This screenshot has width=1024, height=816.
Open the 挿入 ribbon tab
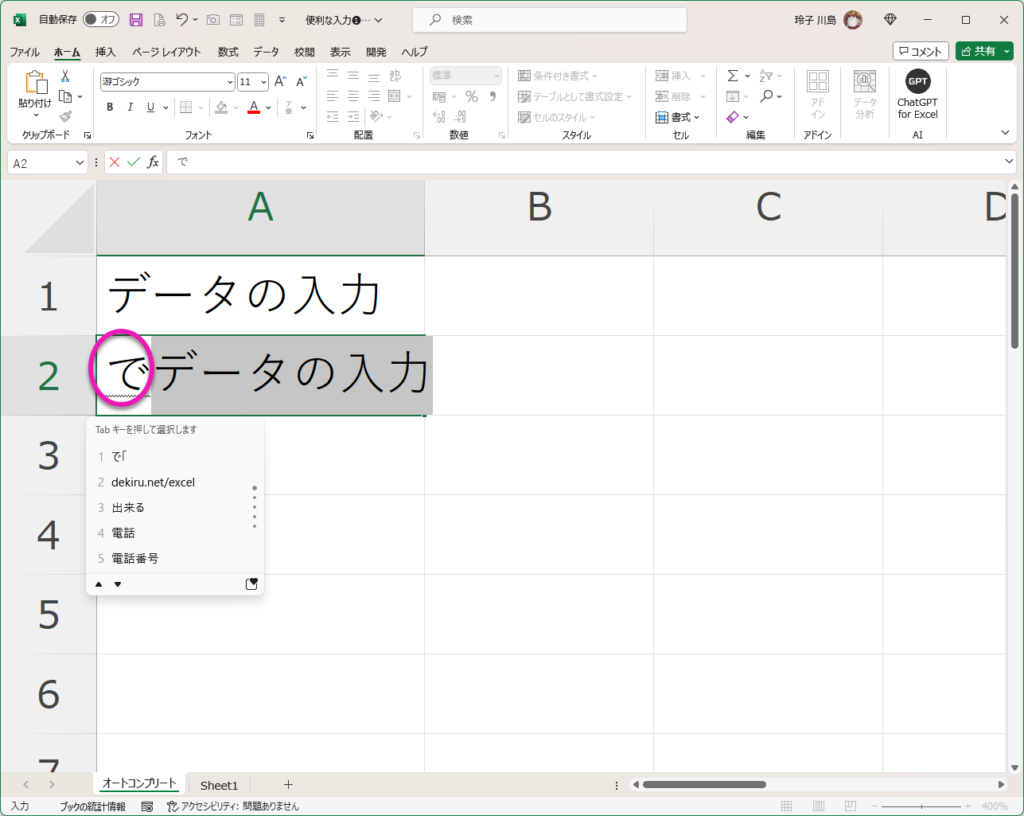(105, 52)
